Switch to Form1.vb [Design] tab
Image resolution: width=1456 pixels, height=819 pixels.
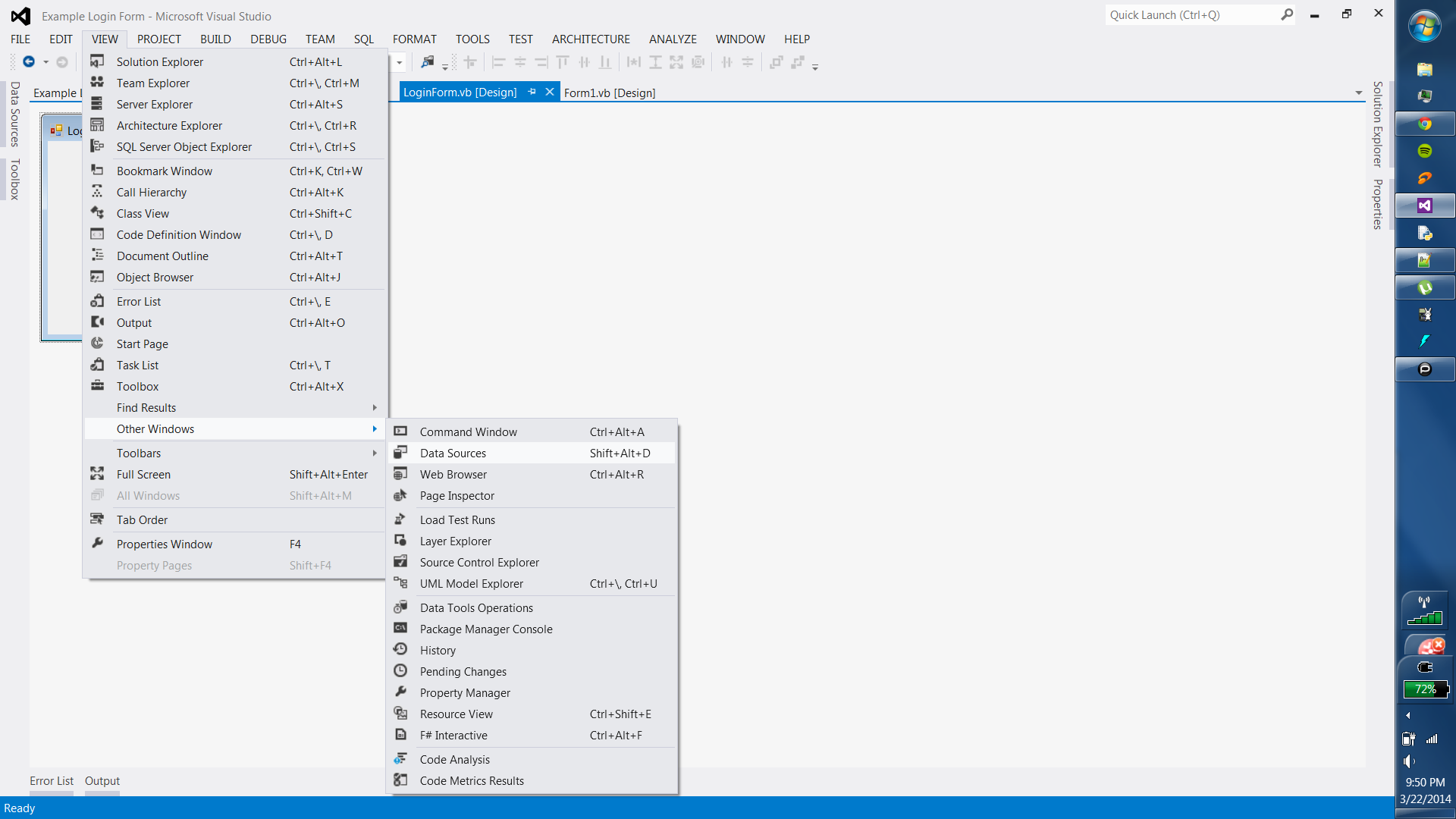tap(610, 93)
